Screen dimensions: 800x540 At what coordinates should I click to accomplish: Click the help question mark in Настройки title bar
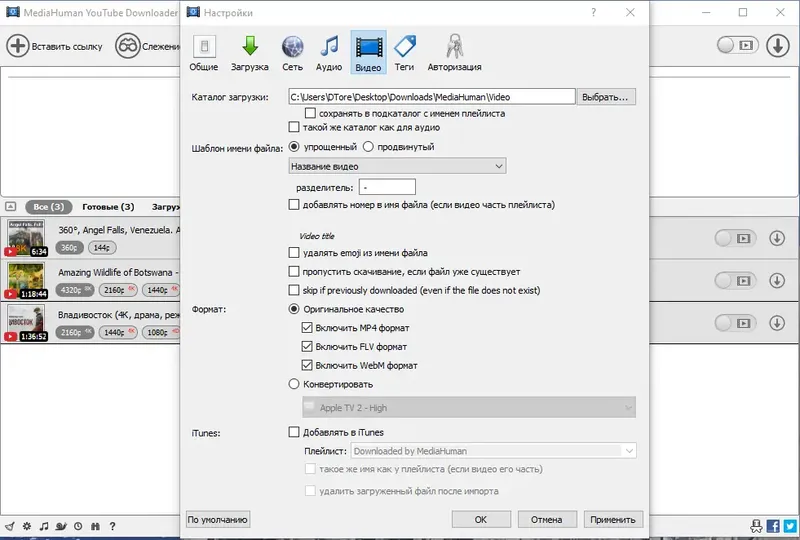pyautogui.click(x=593, y=12)
